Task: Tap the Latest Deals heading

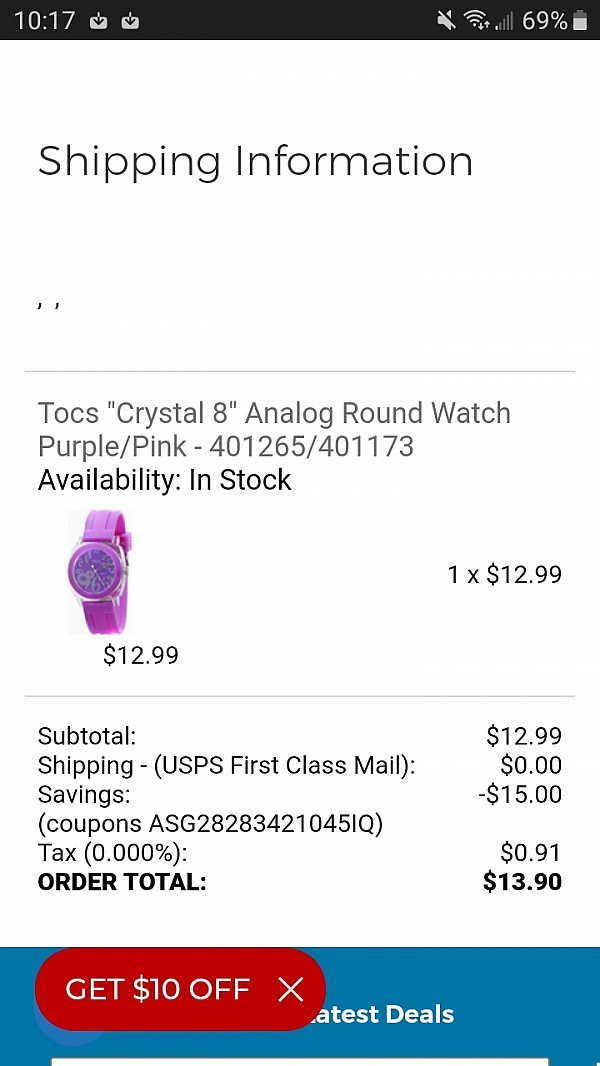Action: (385, 1014)
